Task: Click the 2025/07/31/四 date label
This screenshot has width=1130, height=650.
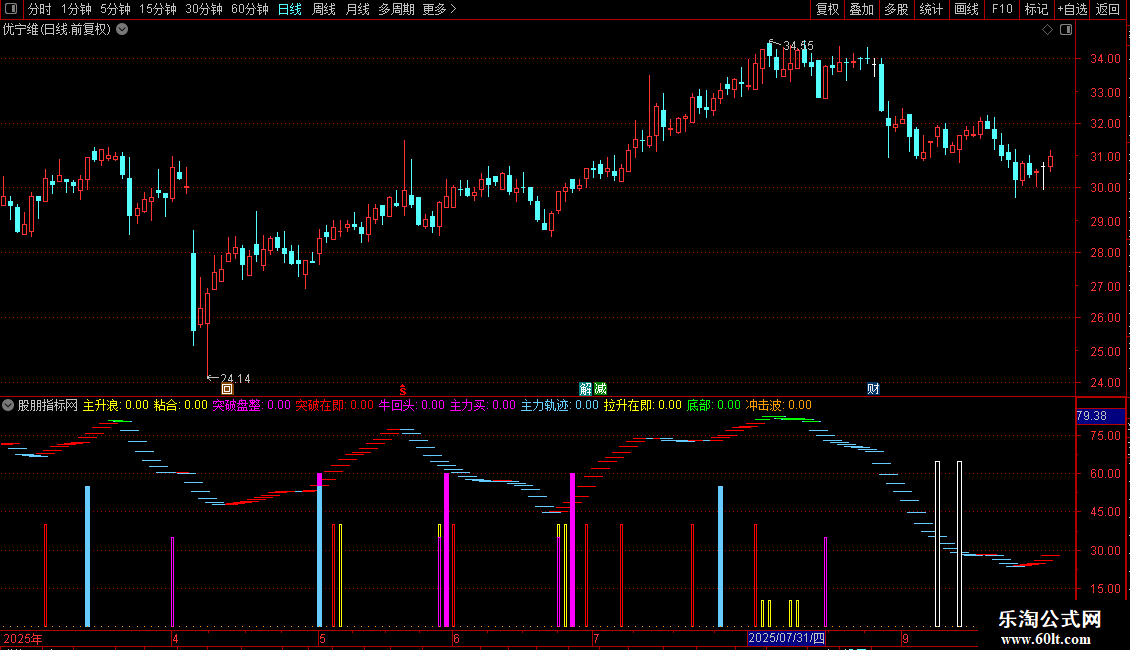Action: click(786, 638)
